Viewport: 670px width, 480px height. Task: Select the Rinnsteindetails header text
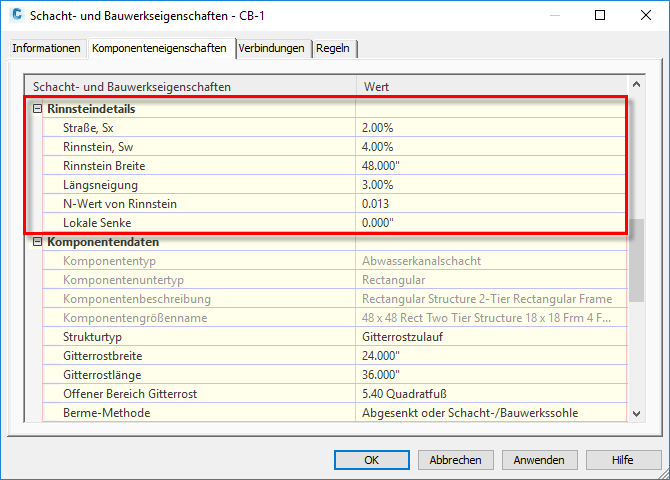pos(91,109)
